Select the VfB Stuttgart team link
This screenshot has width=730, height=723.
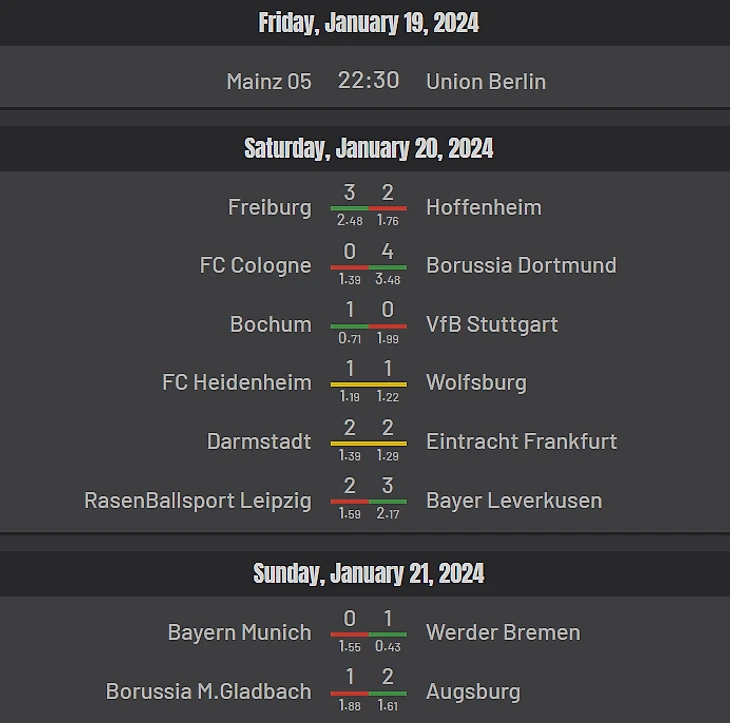coord(492,324)
